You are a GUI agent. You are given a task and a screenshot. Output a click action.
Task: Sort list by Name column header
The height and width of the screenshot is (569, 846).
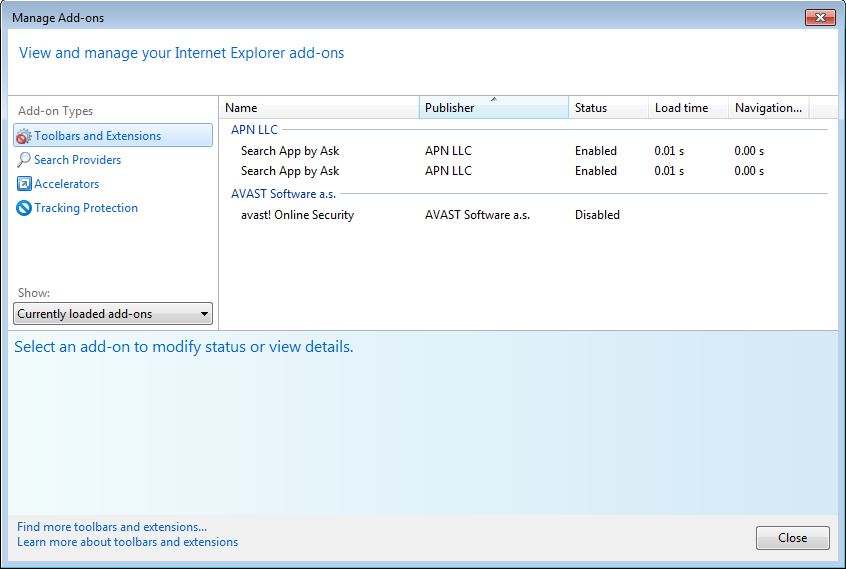pyautogui.click(x=319, y=108)
